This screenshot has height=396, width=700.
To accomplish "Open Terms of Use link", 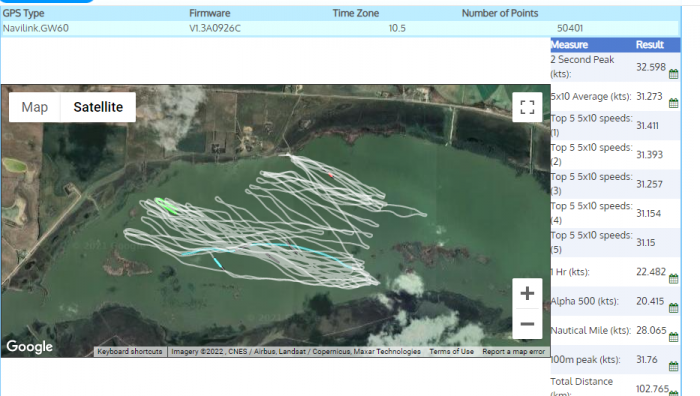I will [x=451, y=351].
